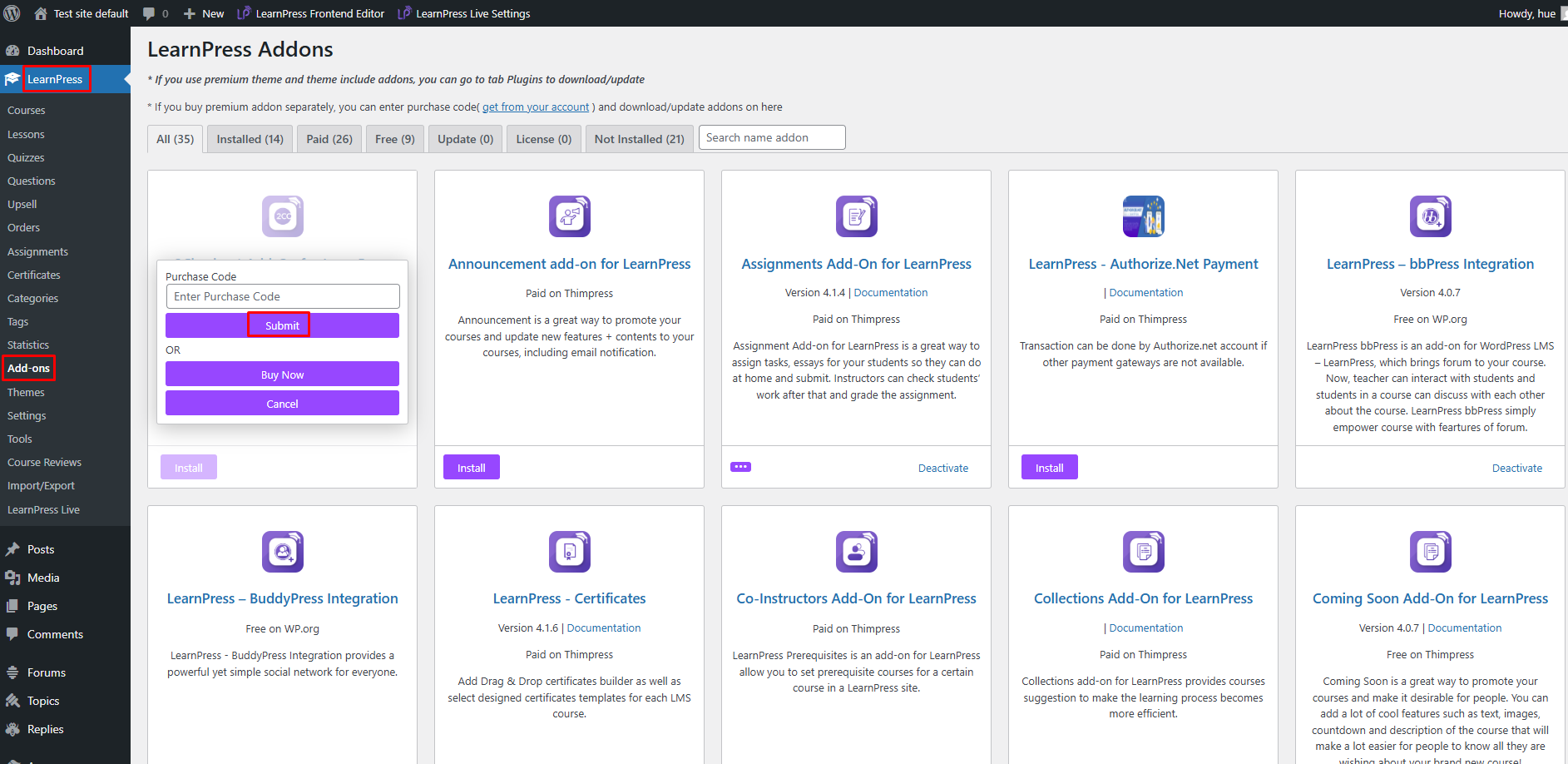Click the Collections Add-On icon

(x=1144, y=552)
